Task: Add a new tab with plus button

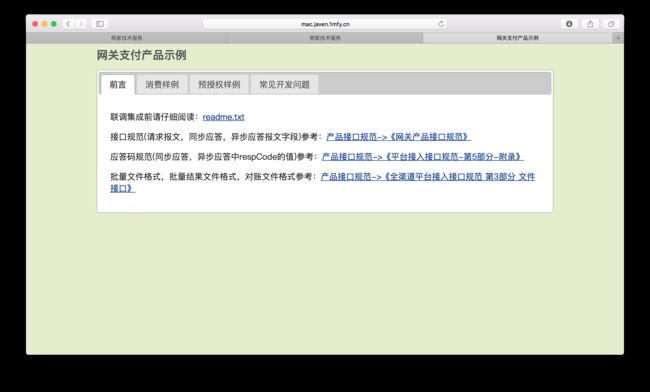Action: pyautogui.click(x=618, y=38)
